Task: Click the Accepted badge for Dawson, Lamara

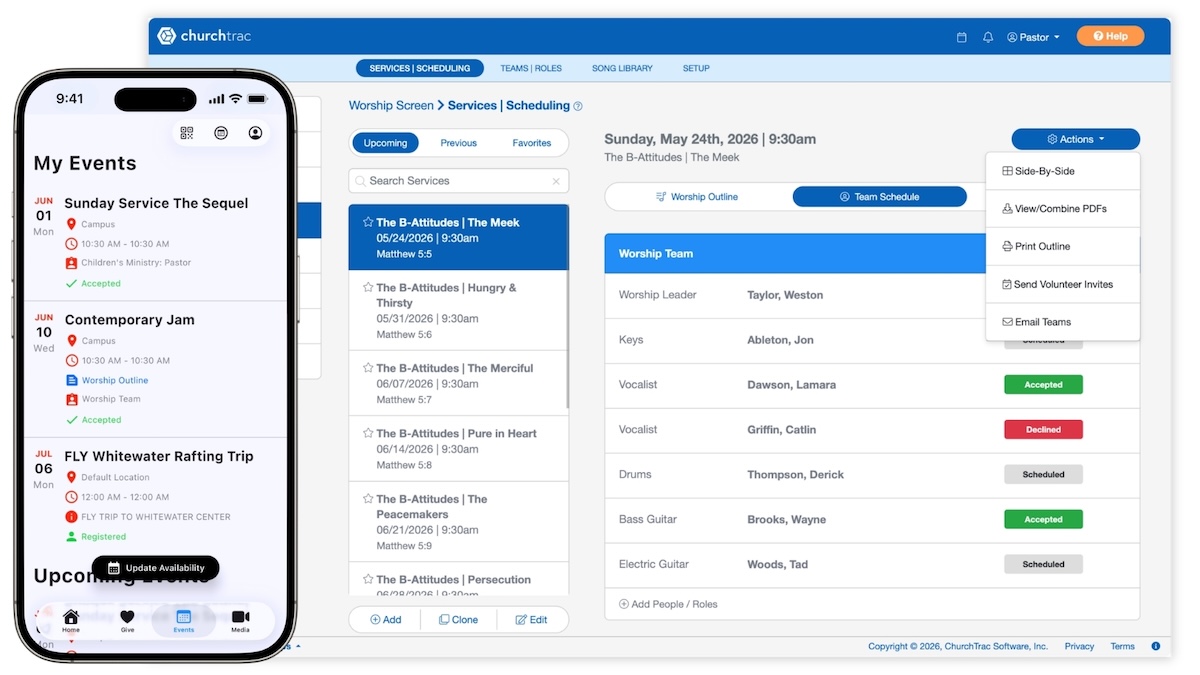Action: pos(1043,385)
